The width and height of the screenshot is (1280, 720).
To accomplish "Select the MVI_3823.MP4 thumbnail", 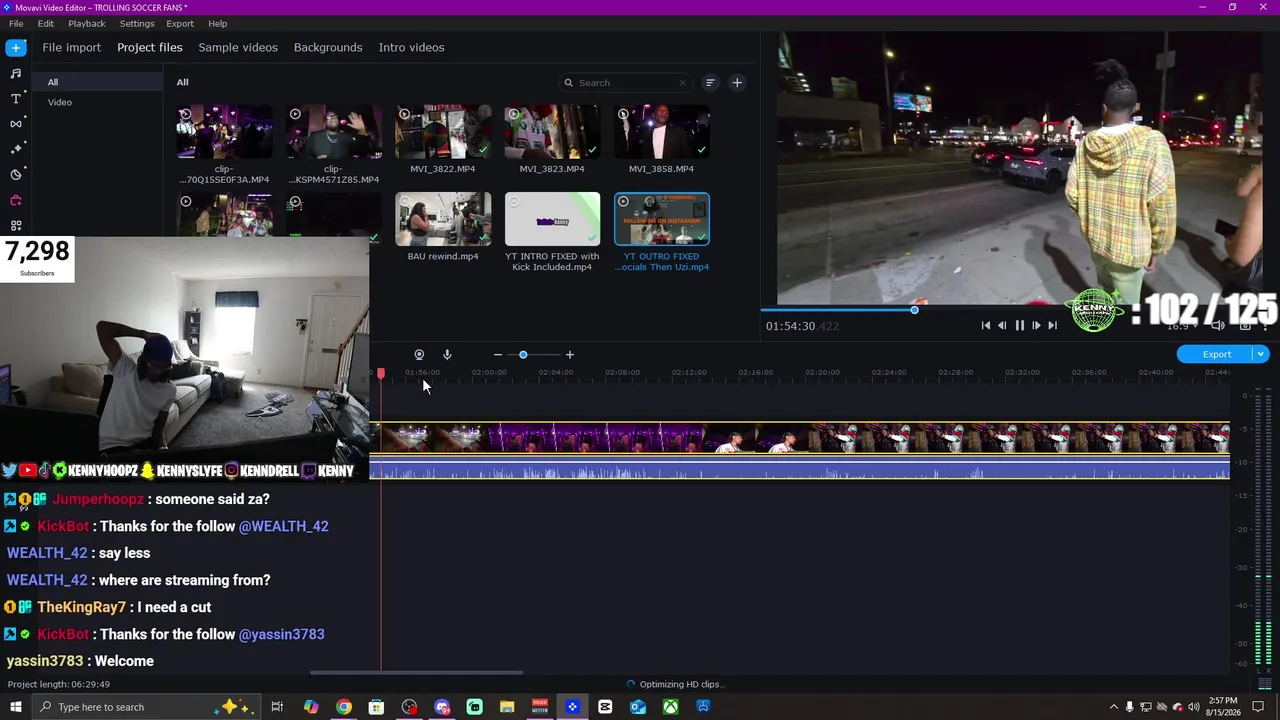I will point(552,132).
